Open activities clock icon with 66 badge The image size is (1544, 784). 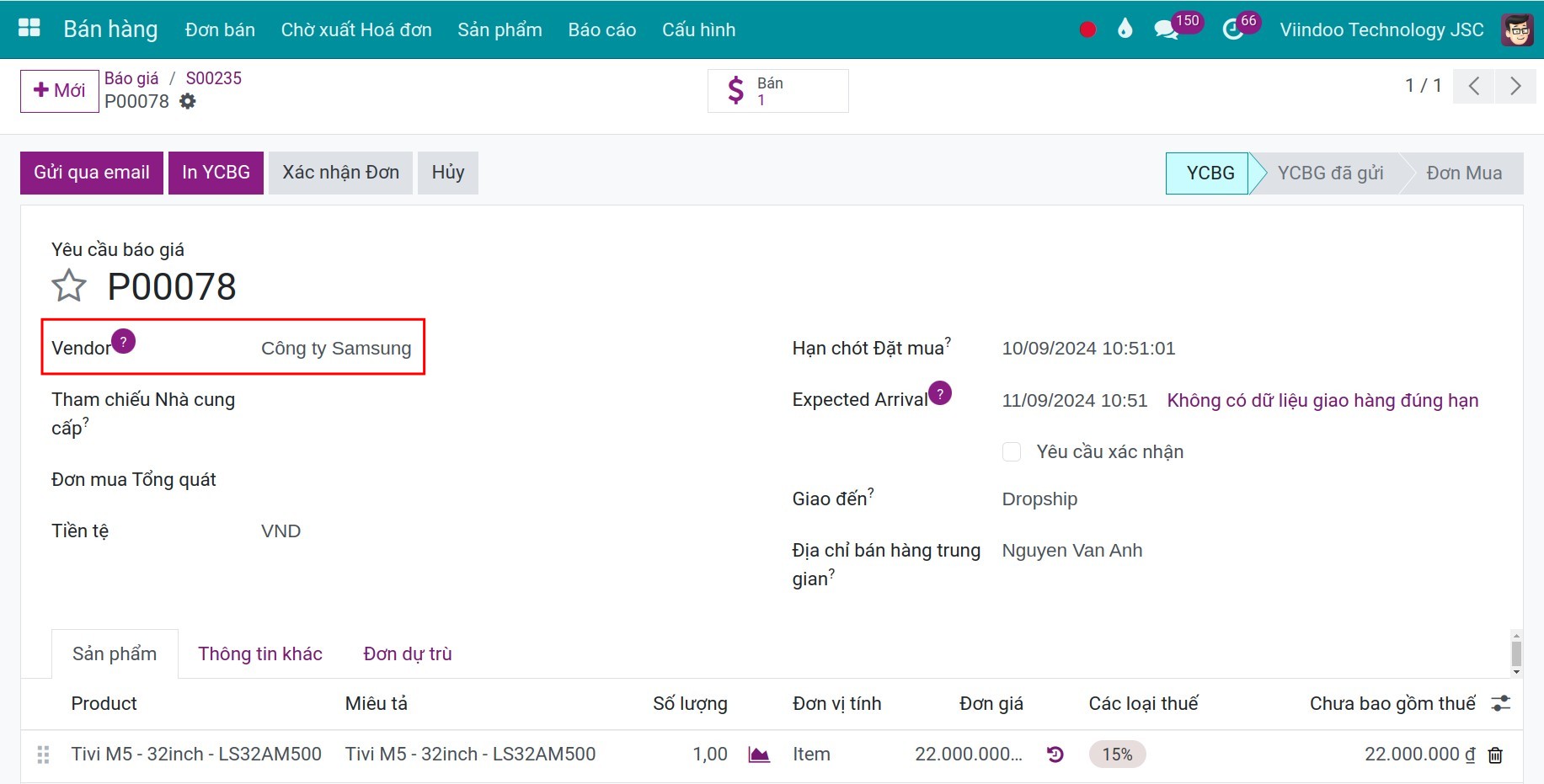(1233, 30)
